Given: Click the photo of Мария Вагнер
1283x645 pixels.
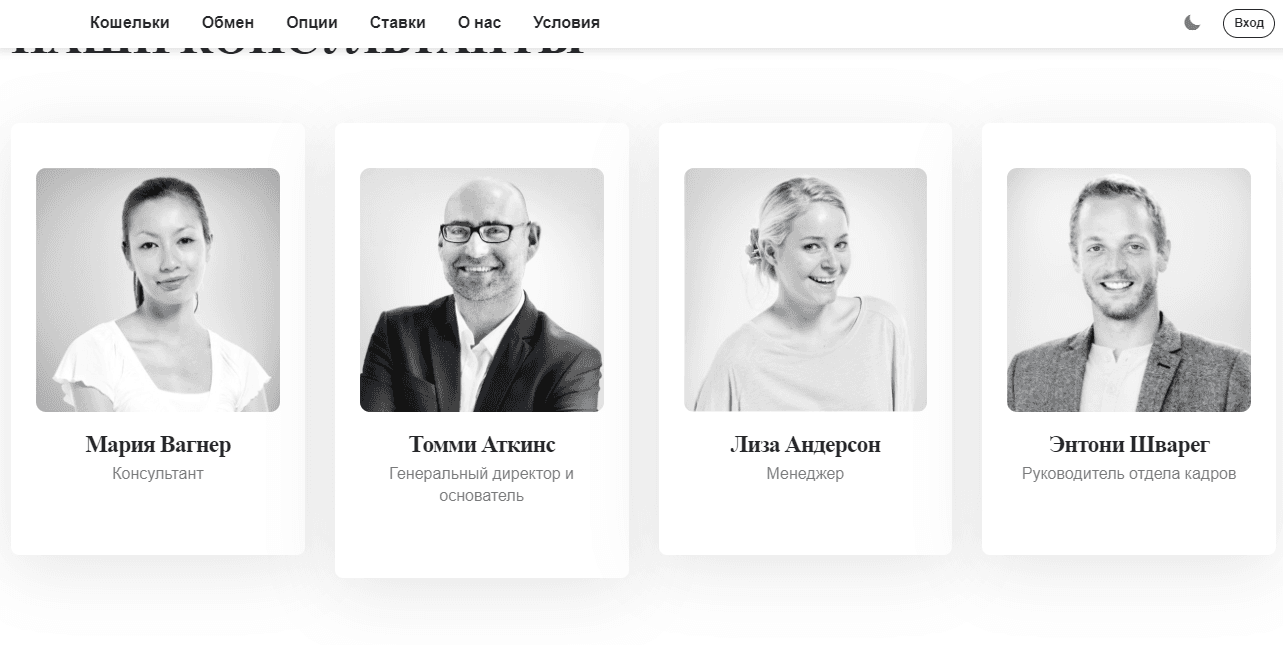Looking at the screenshot, I should click(x=158, y=290).
